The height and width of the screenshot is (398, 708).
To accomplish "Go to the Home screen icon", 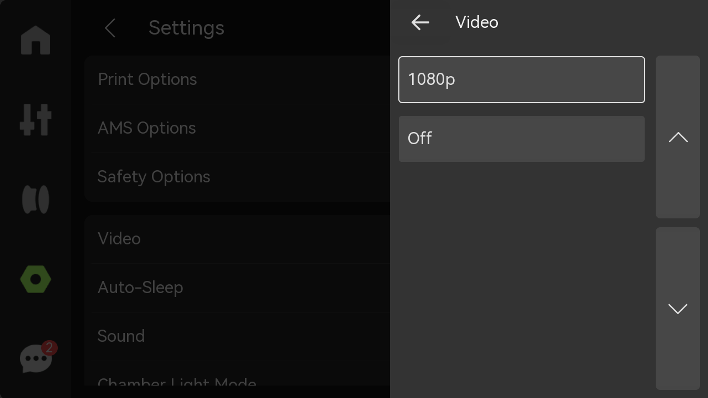I will (x=35, y=40).
